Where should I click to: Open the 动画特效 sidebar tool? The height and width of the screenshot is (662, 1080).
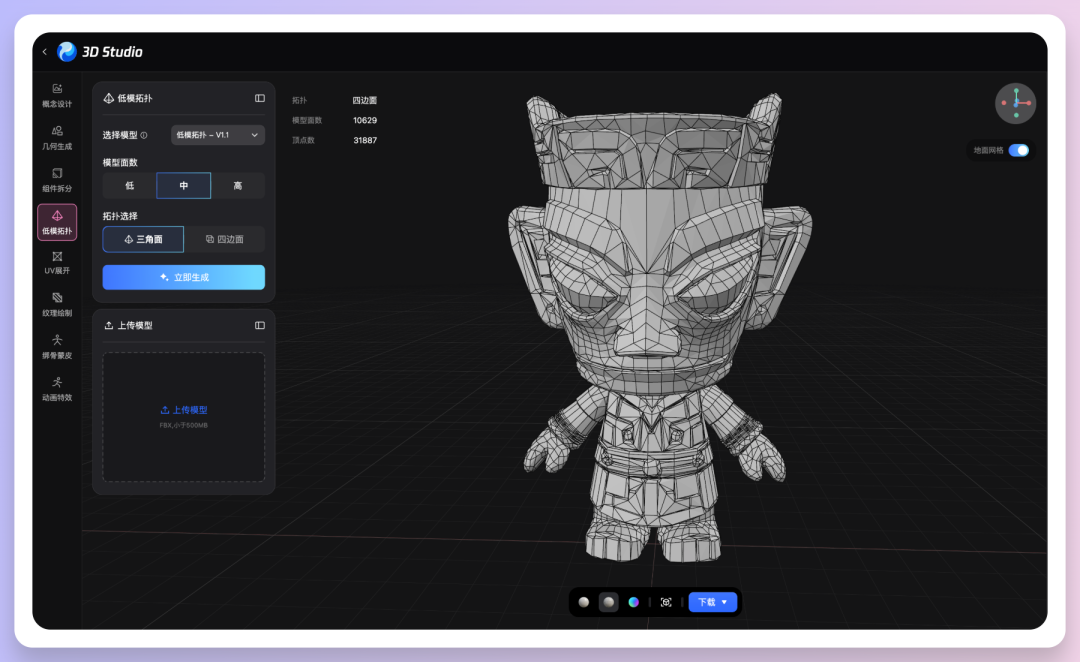click(57, 388)
